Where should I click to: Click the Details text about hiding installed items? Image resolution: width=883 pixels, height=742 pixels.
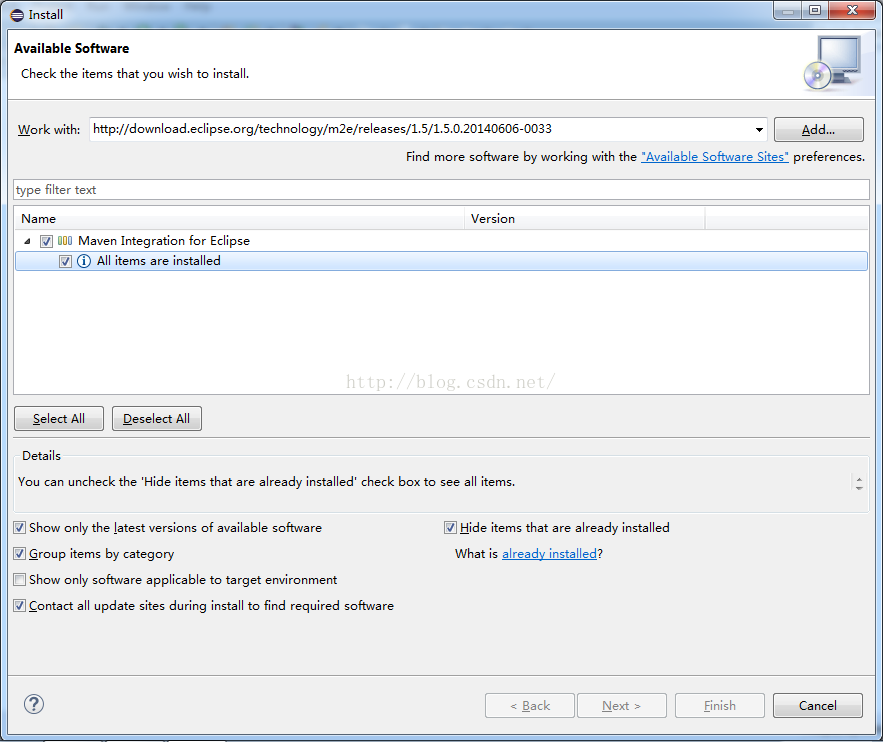click(x=266, y=482)
